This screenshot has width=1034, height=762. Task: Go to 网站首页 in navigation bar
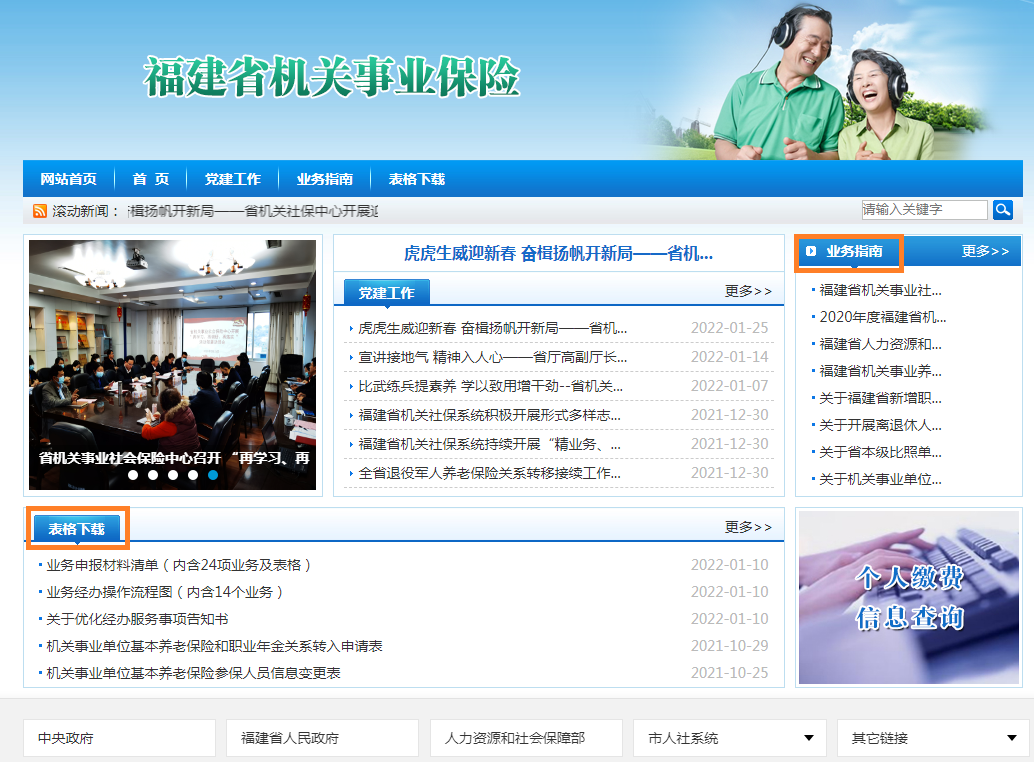click(68, 179)
